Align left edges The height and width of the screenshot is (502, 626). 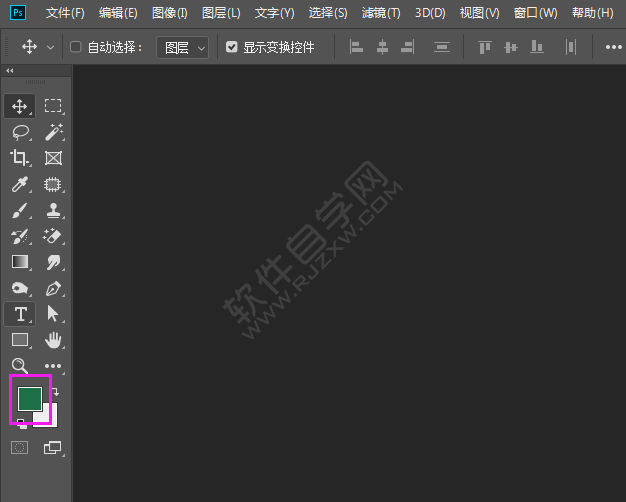pyautogui.click(x=356, y=47)
